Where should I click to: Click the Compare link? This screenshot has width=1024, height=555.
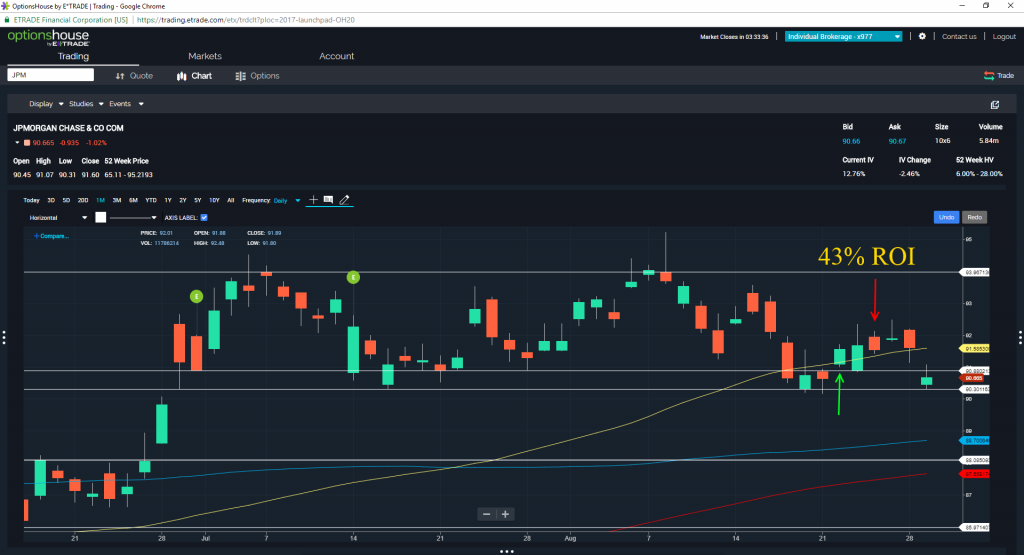click(52, 236)
